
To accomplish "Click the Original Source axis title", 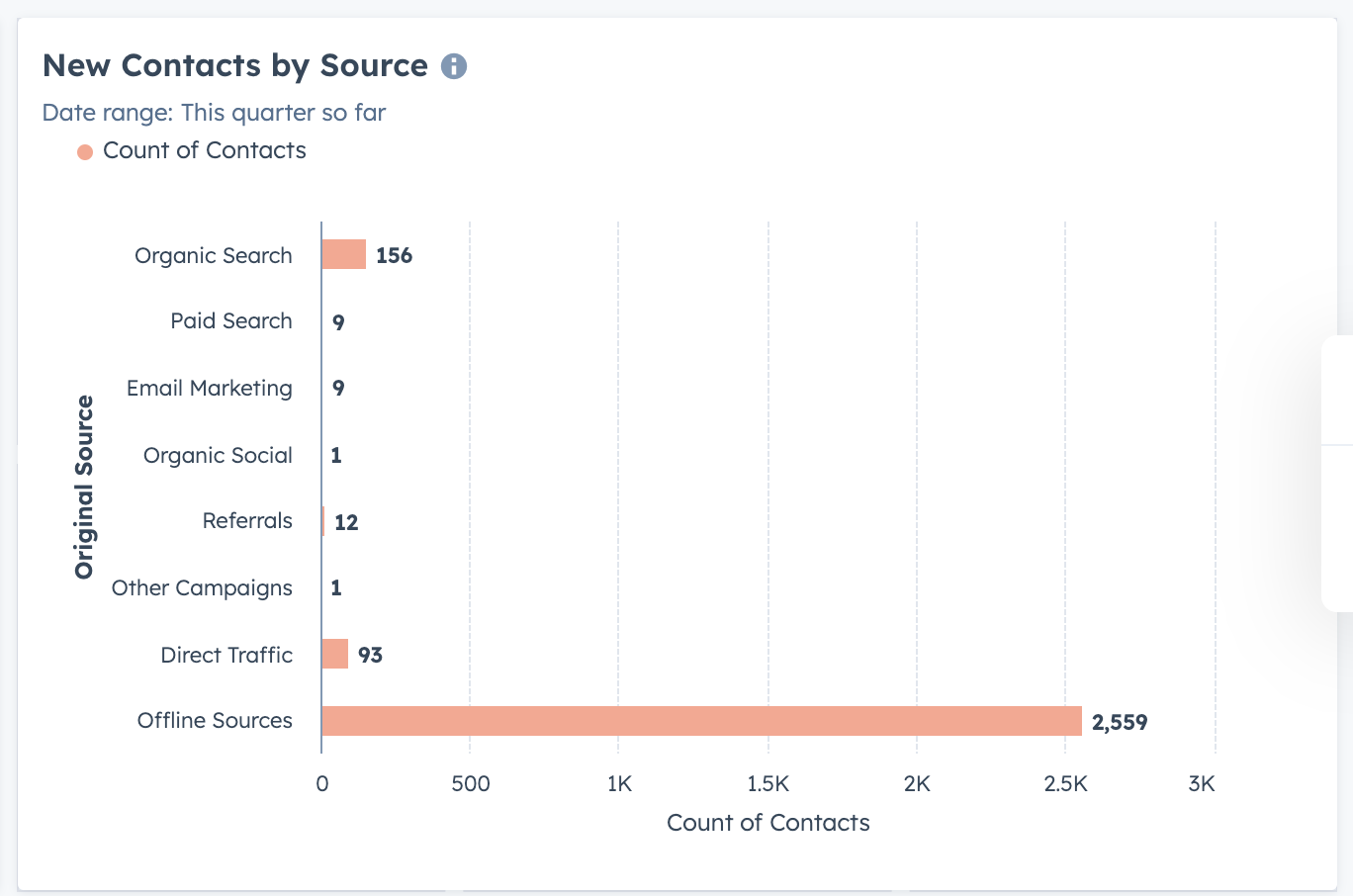I will 84,487.
